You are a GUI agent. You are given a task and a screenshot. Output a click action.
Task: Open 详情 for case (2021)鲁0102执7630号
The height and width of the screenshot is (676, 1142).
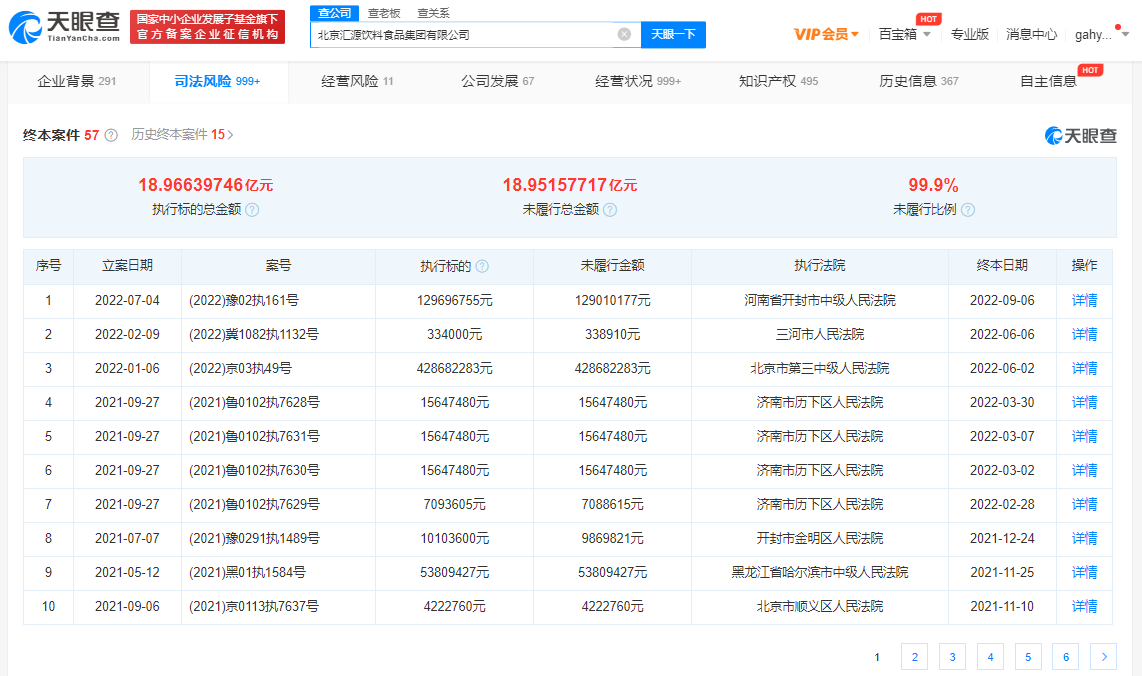click(x=1084, y=471)
